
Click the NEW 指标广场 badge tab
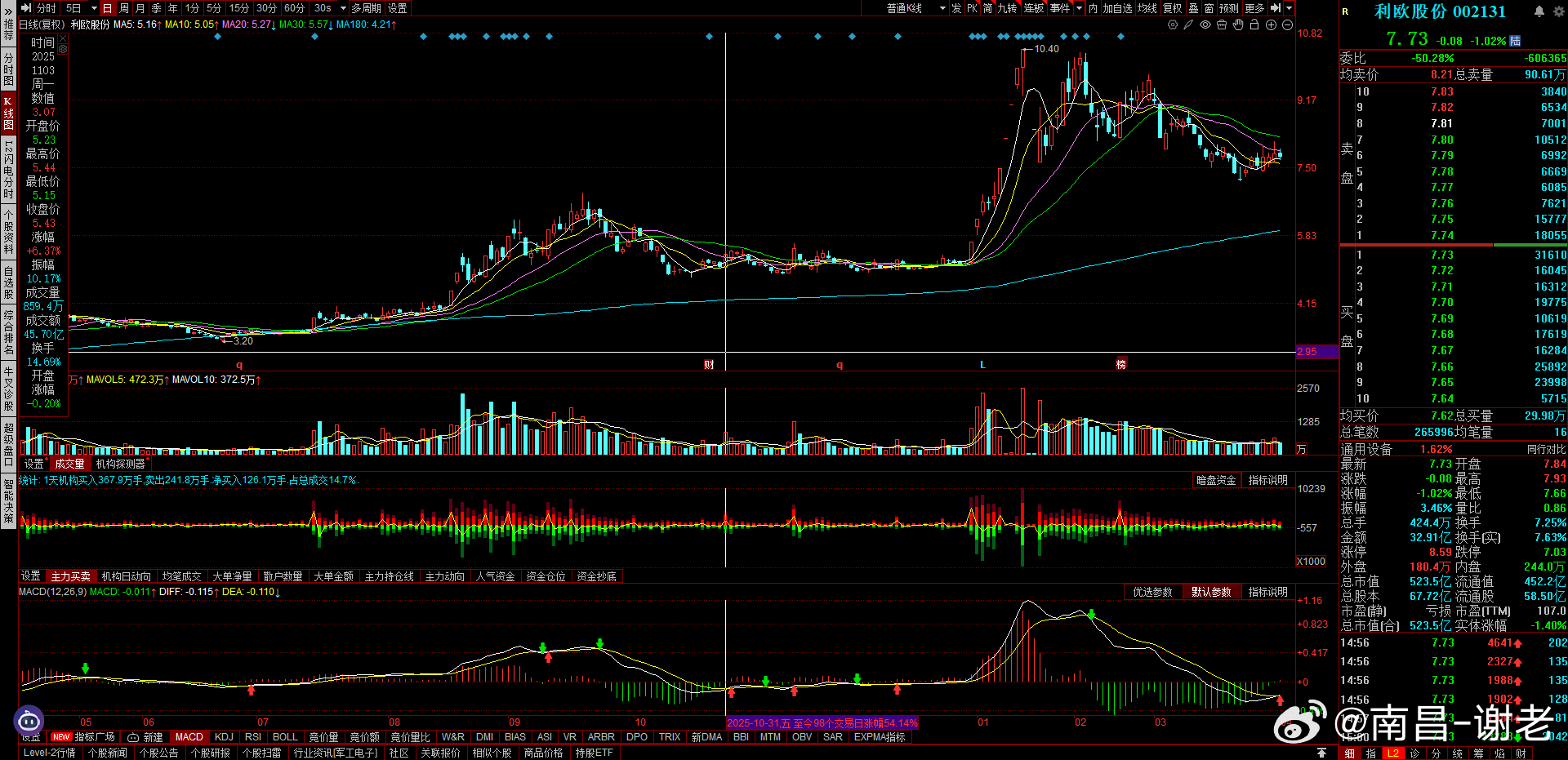coord(82,737)
